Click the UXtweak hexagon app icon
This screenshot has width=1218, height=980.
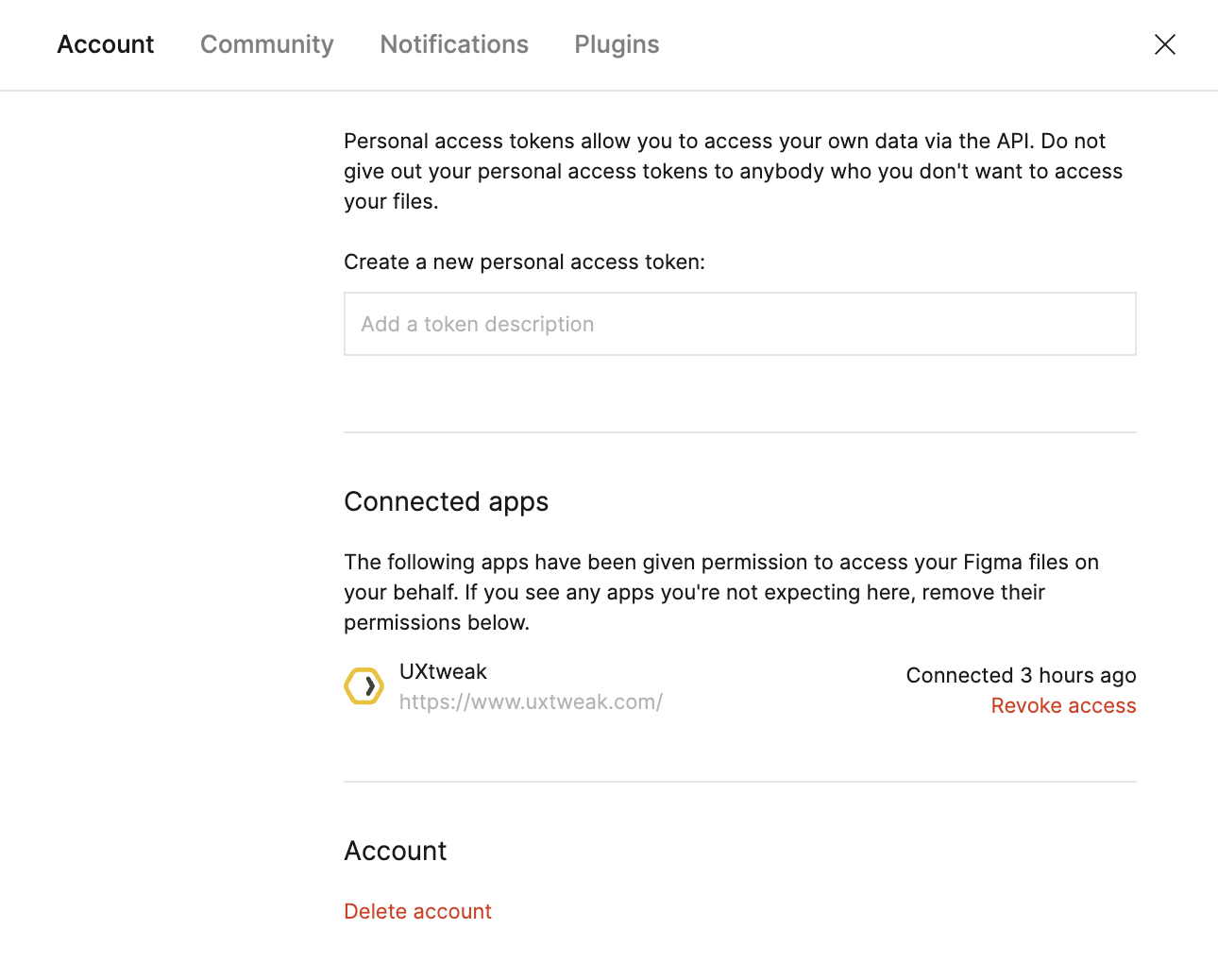pyautogui.click(x=364, y=686)
